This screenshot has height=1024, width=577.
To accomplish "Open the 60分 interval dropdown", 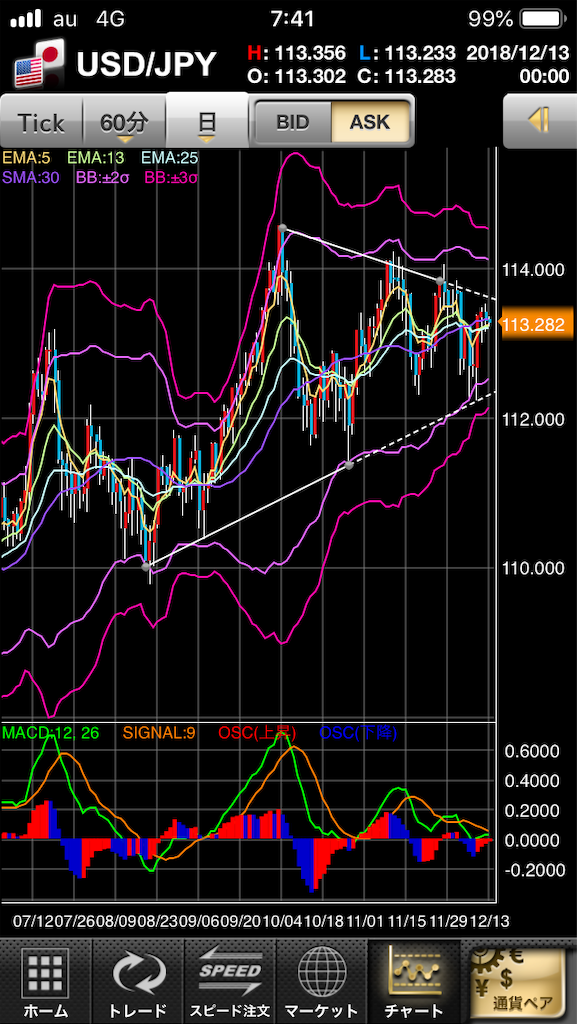I will point(125,122).
